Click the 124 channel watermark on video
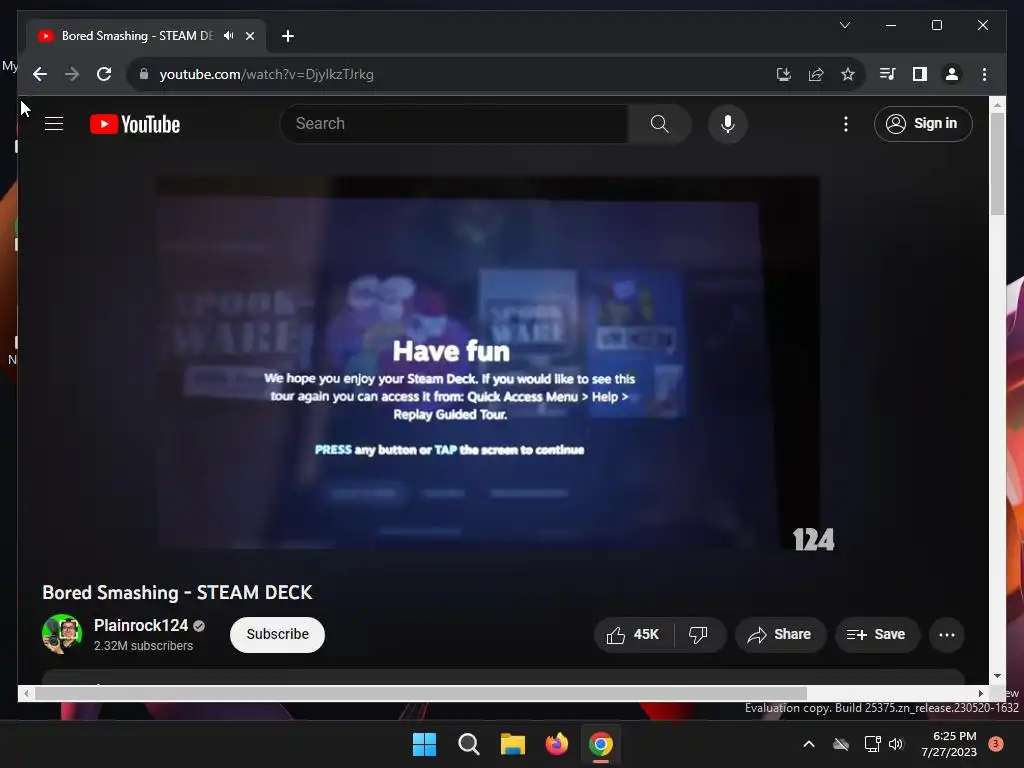Viewport: 1024px width, 768px height. (813, 539)
